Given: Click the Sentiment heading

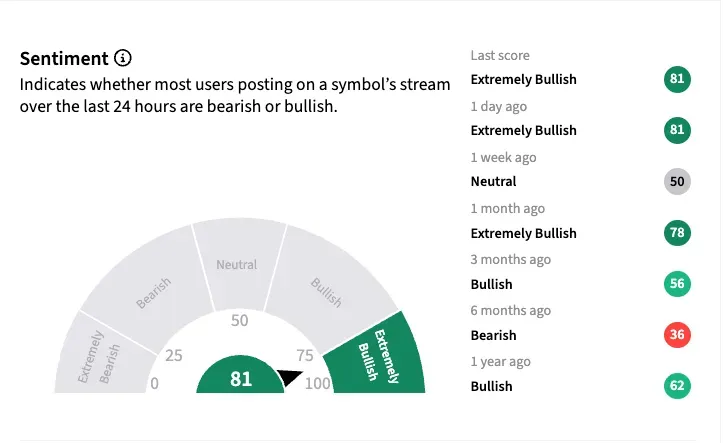Looking at the screenshot, I should point(62,58).
